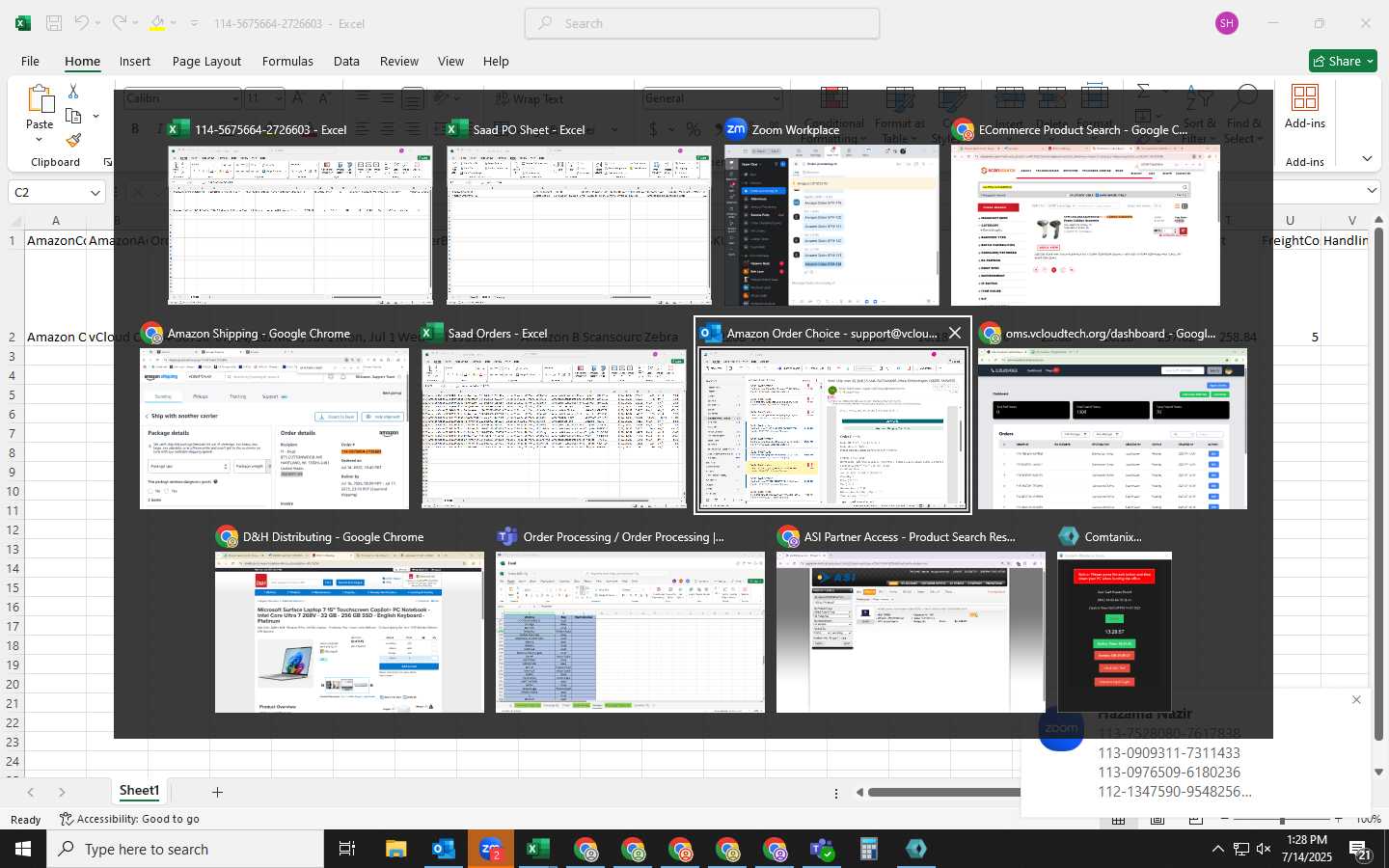Viewport: 1389px width, 868px height.
Task: Click the taskbar clock showing 1:28 PM
Action: point(1307,849)
